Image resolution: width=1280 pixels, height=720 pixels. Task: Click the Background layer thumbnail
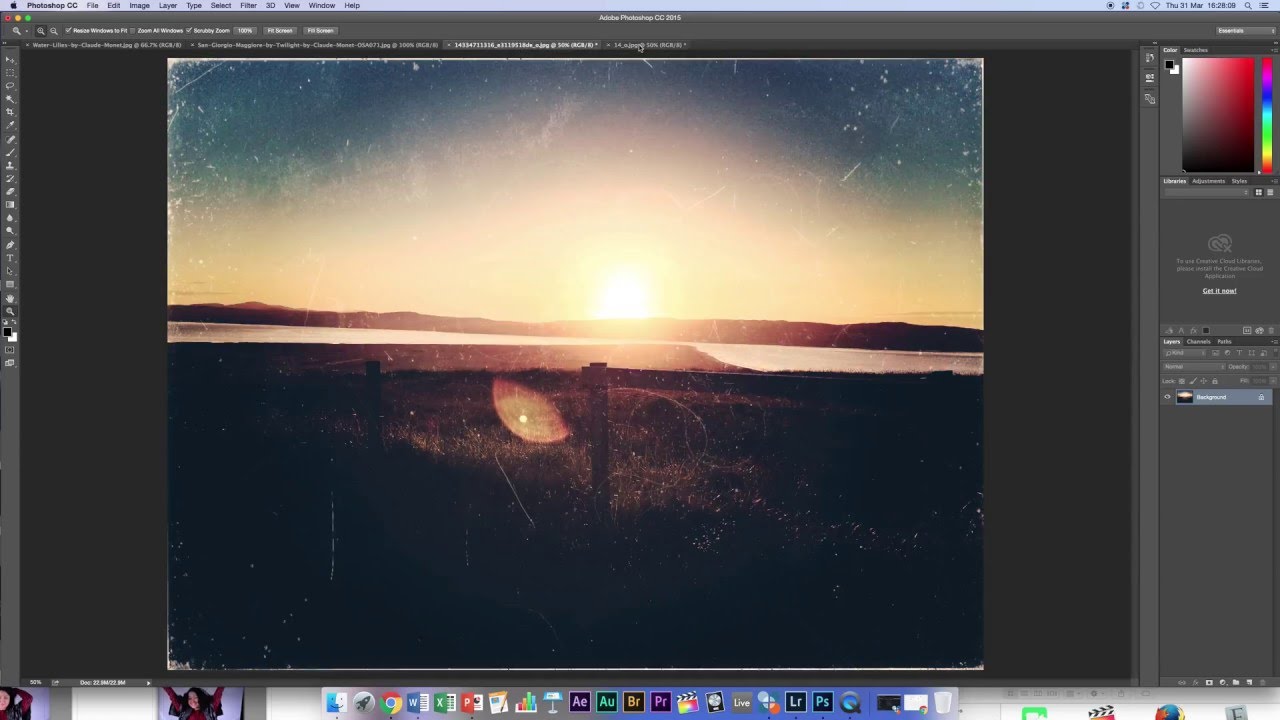point(1185,397)
